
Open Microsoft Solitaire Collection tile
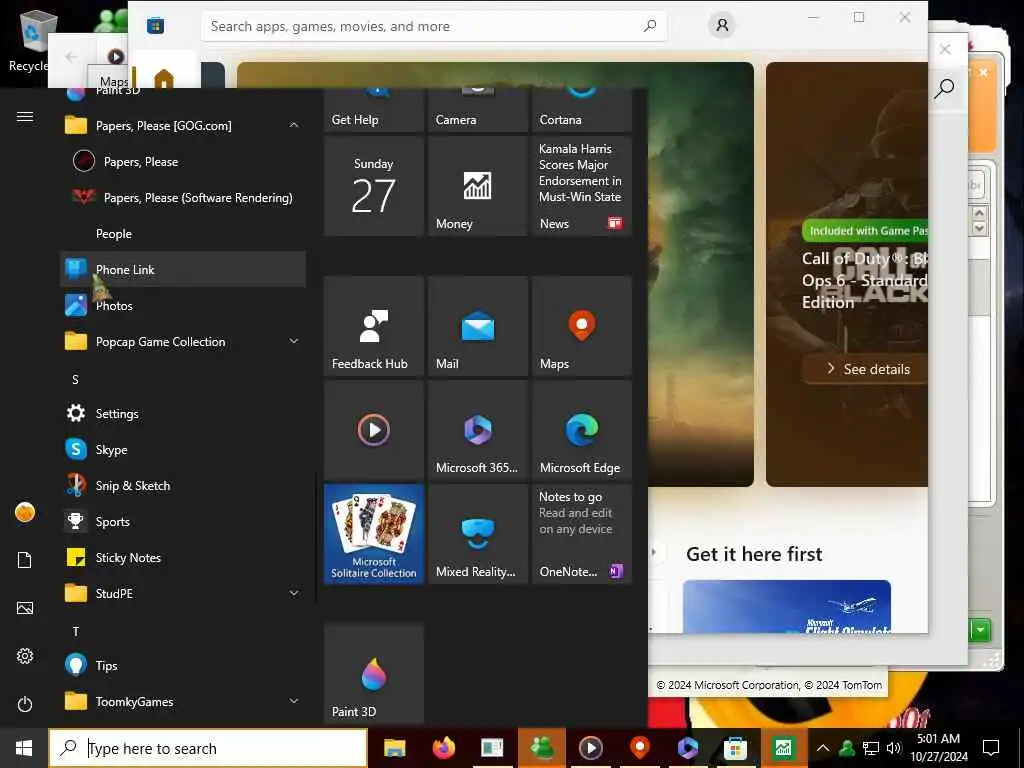pos(374,534)
